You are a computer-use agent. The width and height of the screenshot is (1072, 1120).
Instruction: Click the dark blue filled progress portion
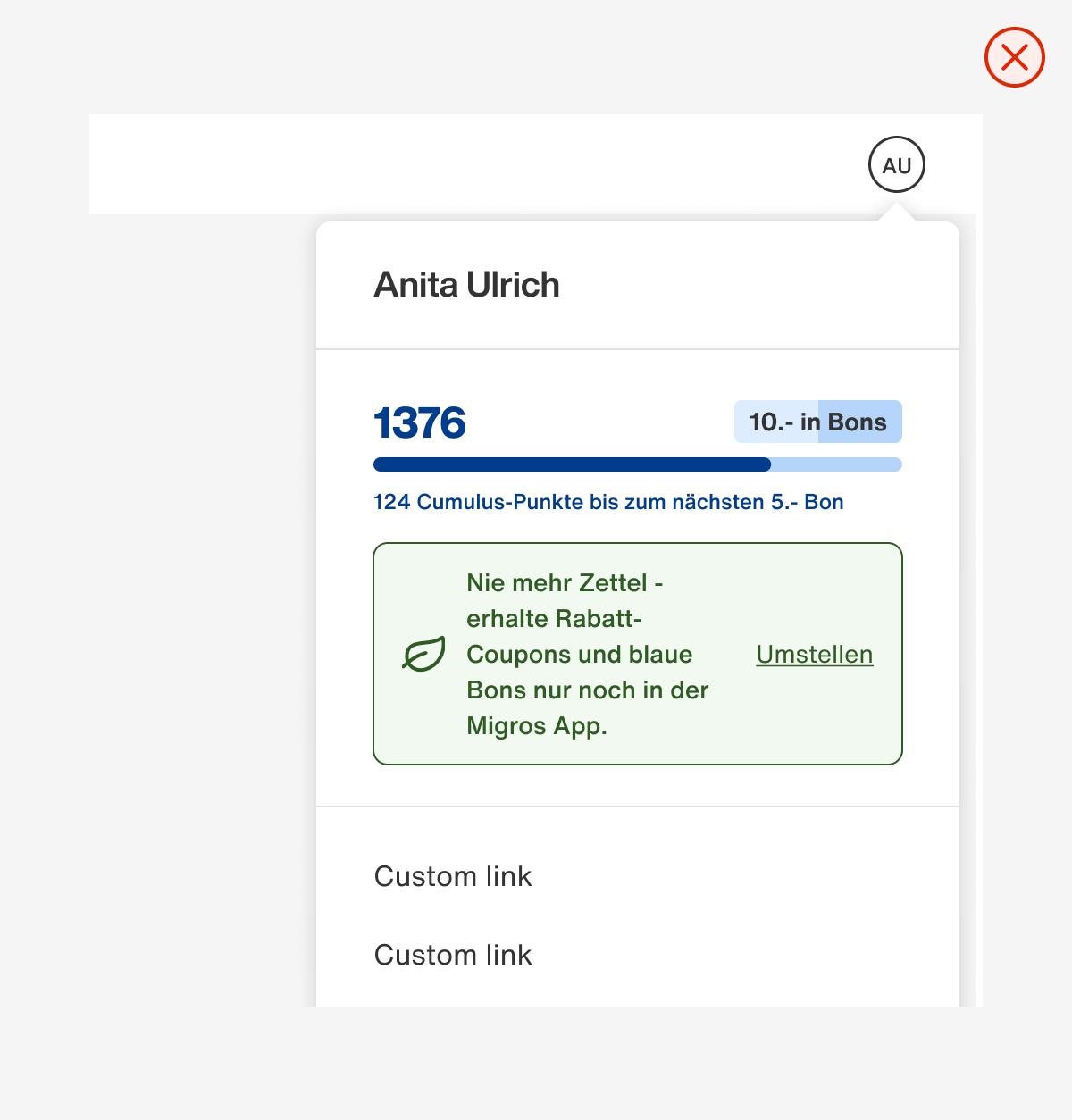click(x=572, y=464)
